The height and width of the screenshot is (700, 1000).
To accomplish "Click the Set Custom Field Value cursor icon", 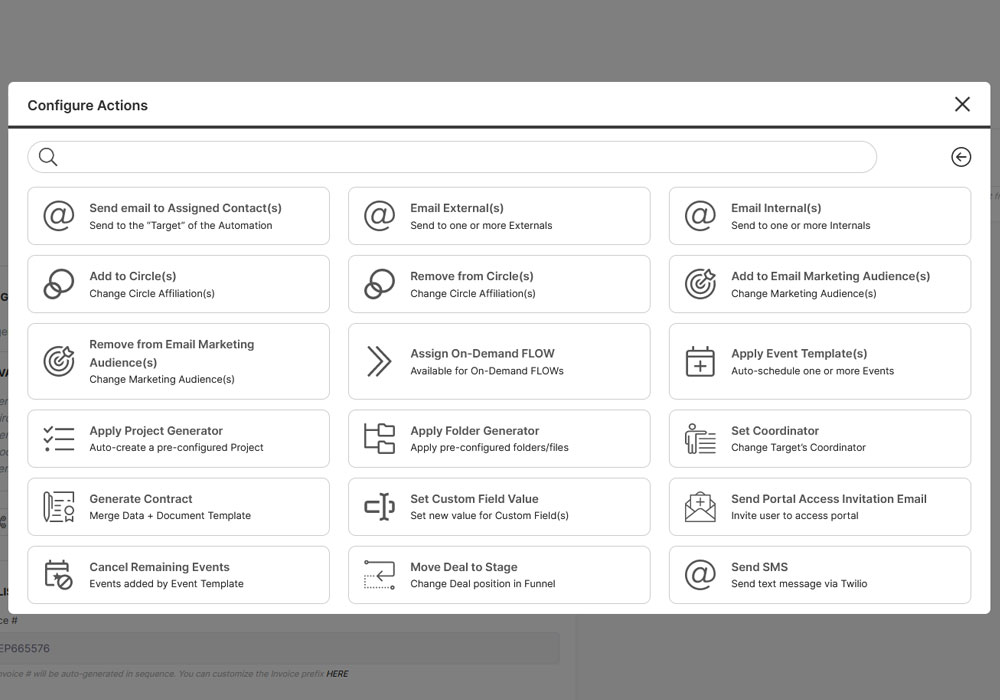I will [x=379, y=507].
